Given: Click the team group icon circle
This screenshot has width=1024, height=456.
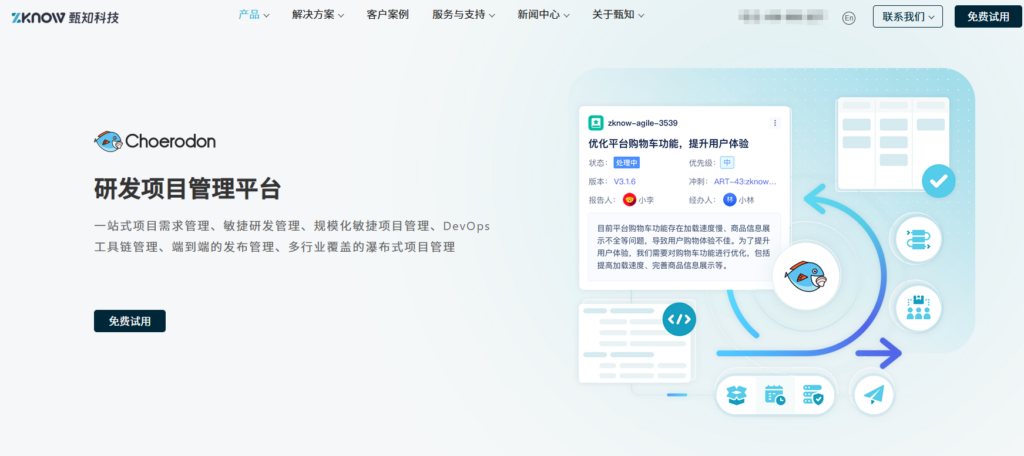Looking at the screenshot, I should [917, 308].
